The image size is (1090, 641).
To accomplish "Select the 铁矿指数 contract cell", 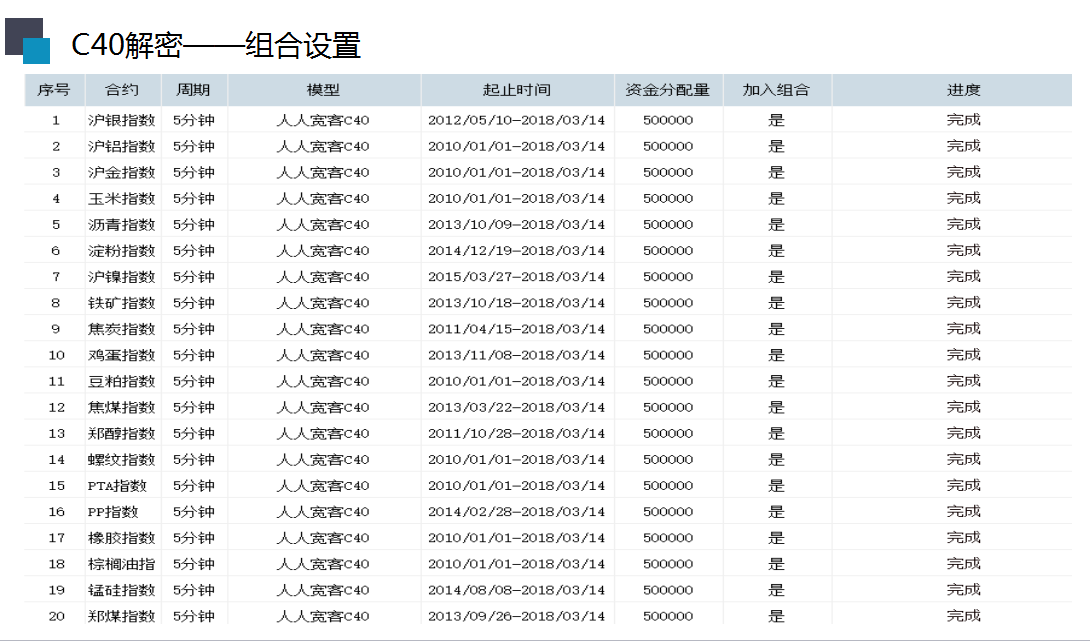I will (122, 303).
